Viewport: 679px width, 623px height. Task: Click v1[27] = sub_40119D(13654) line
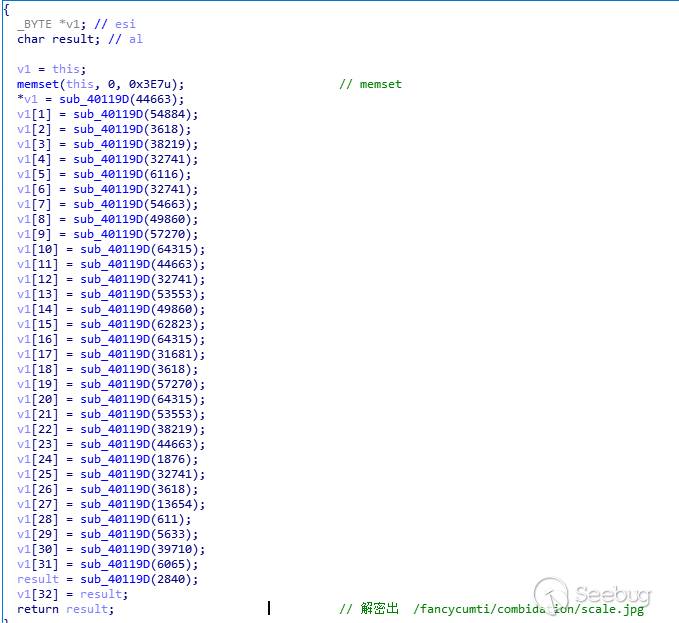click(x=111, y=504)
